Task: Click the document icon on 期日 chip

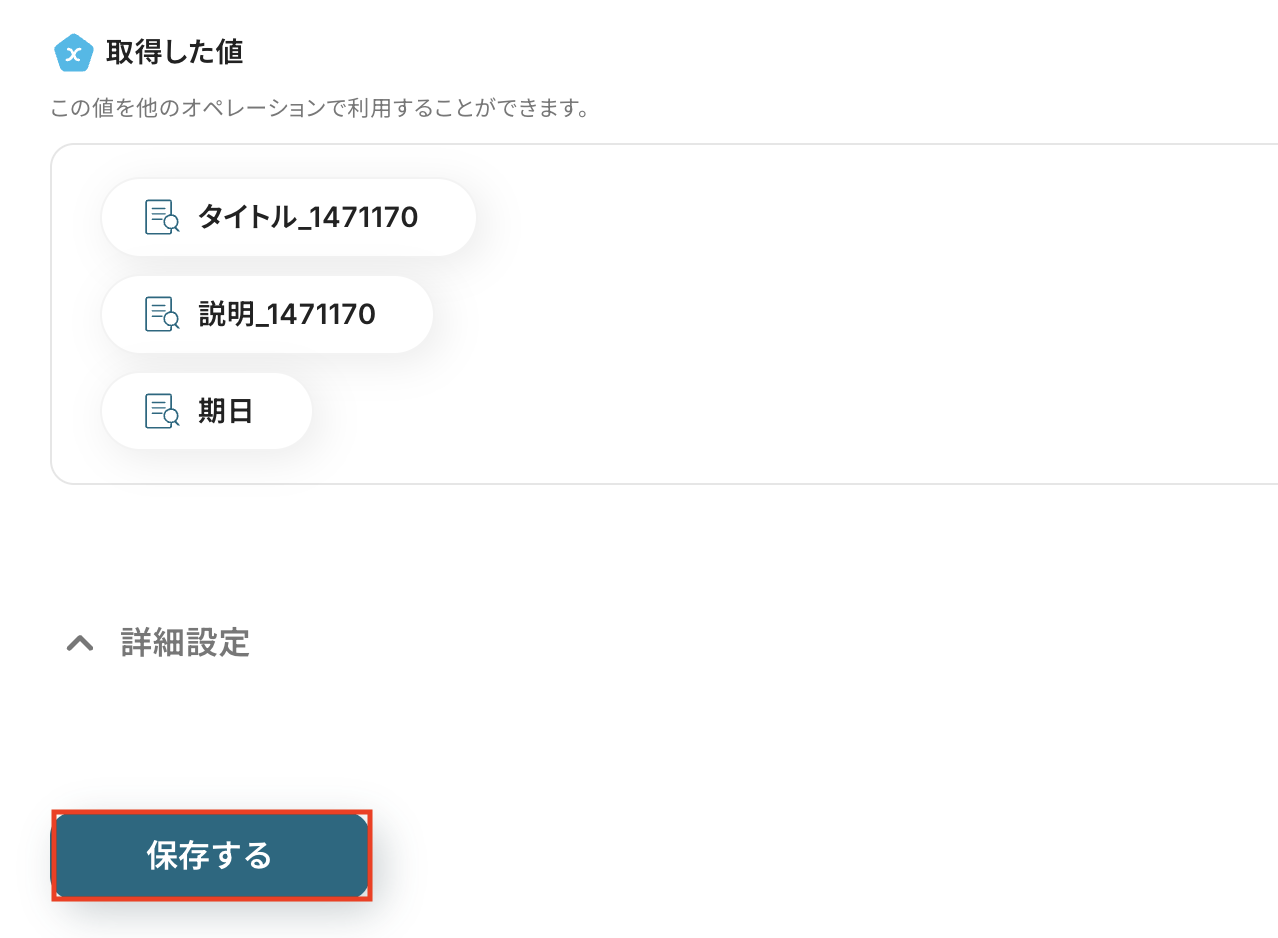Action: (161, 411)
